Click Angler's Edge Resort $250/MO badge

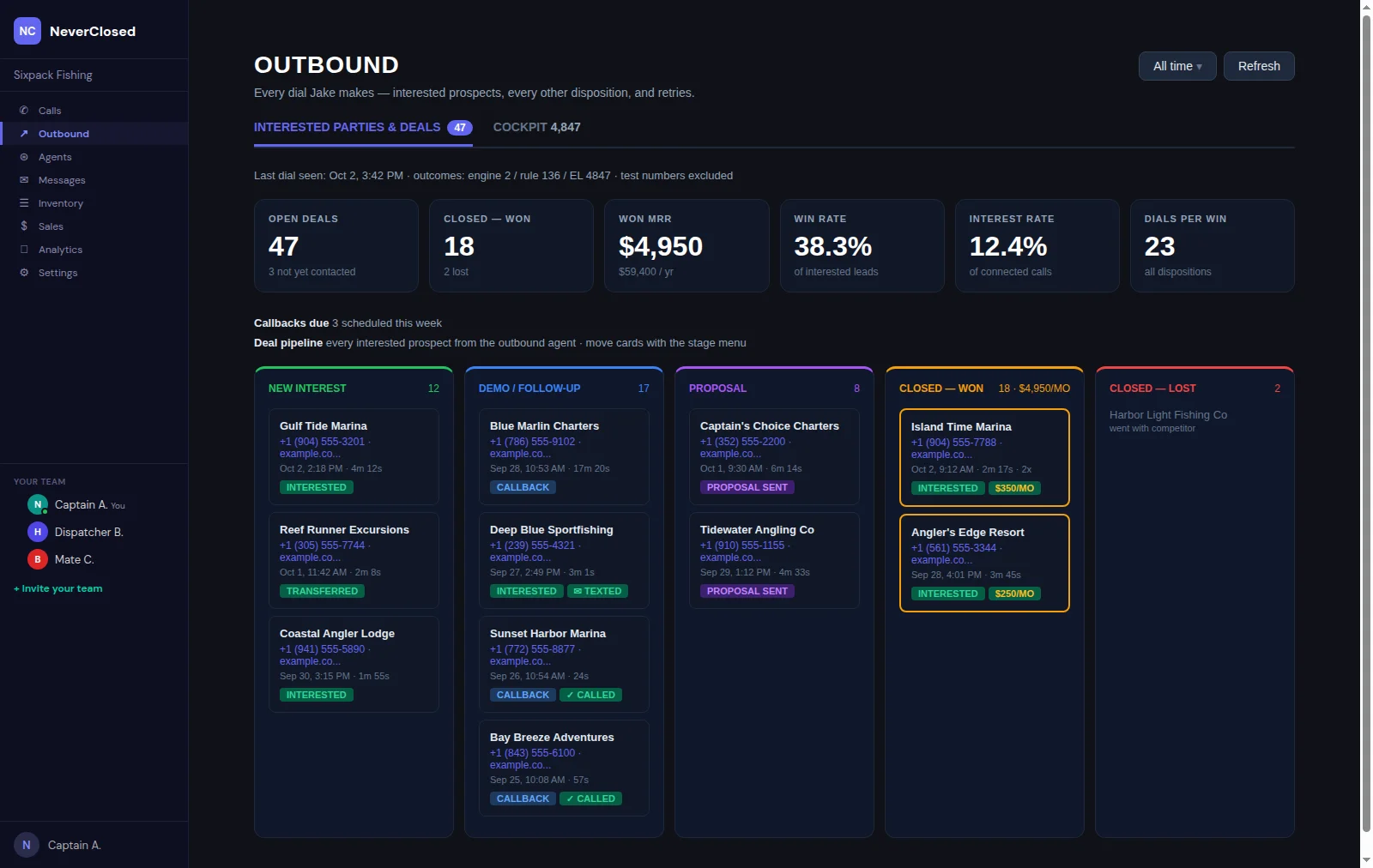tap(1014, 594)
